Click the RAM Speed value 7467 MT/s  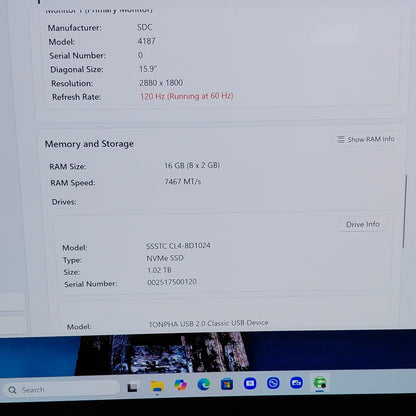(182, 182)
